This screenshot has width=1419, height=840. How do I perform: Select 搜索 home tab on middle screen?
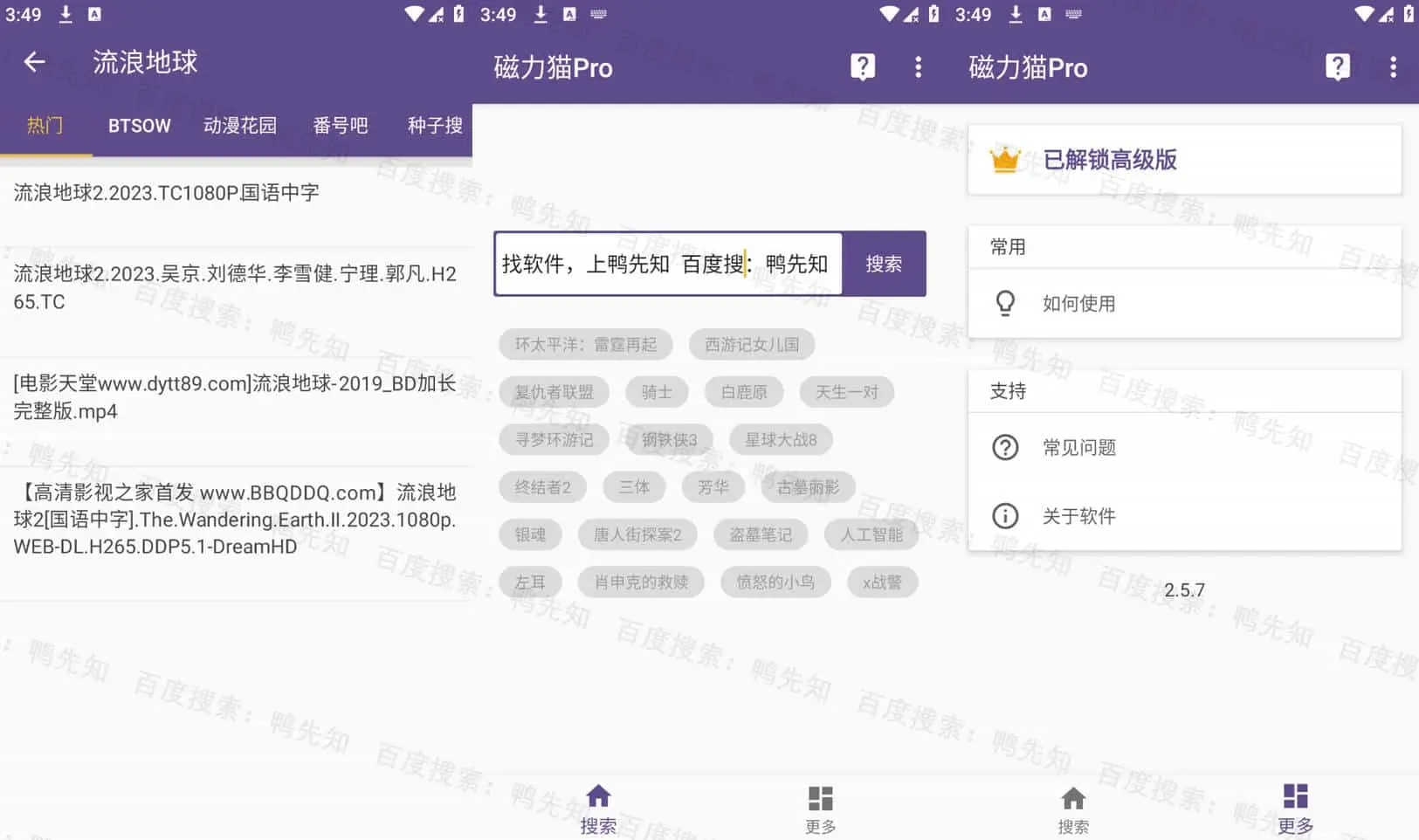pyautogui.click(x=598, y=809)
